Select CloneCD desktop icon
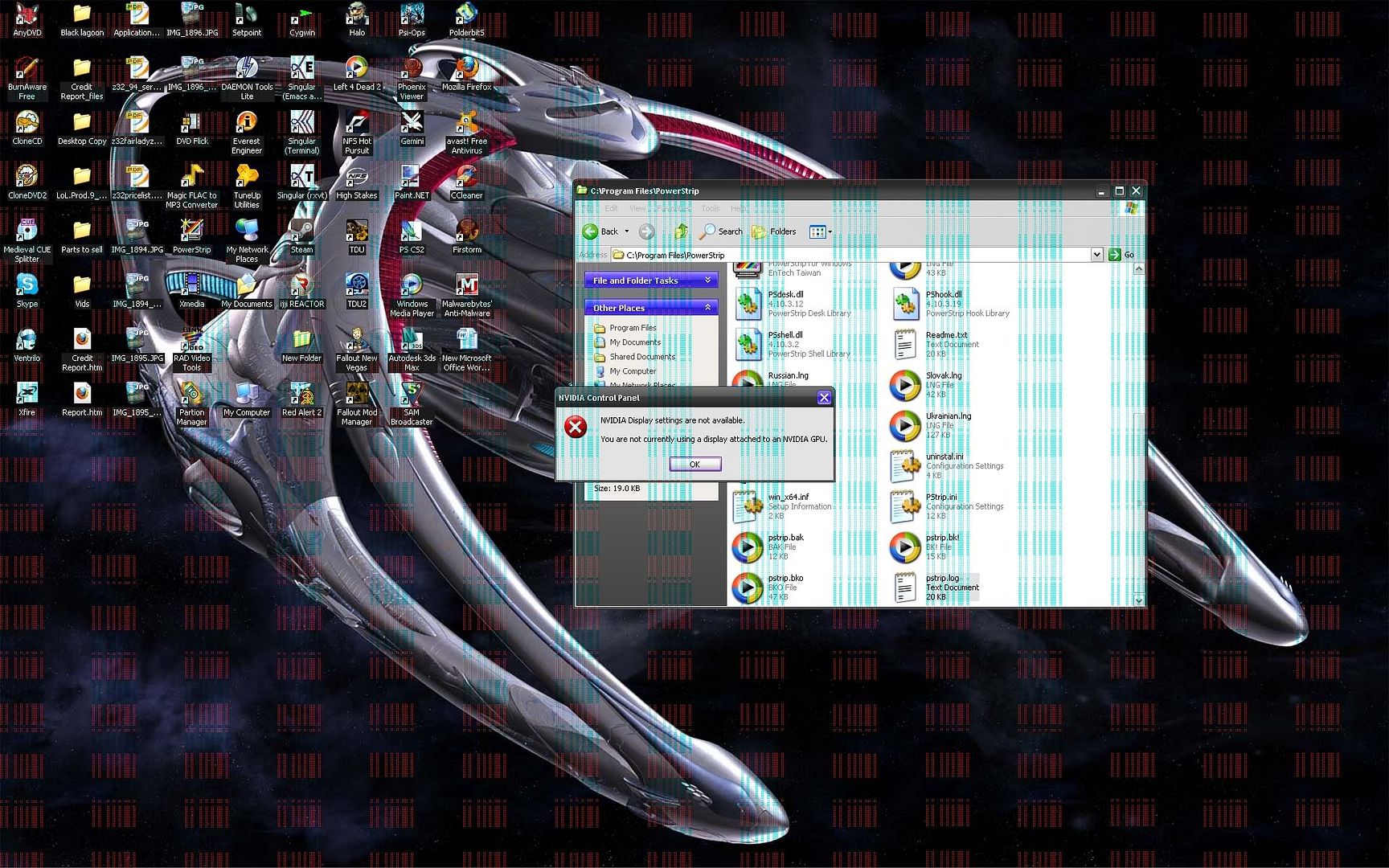This screenshot has width=1389, height=868. [x=27, y=129]
